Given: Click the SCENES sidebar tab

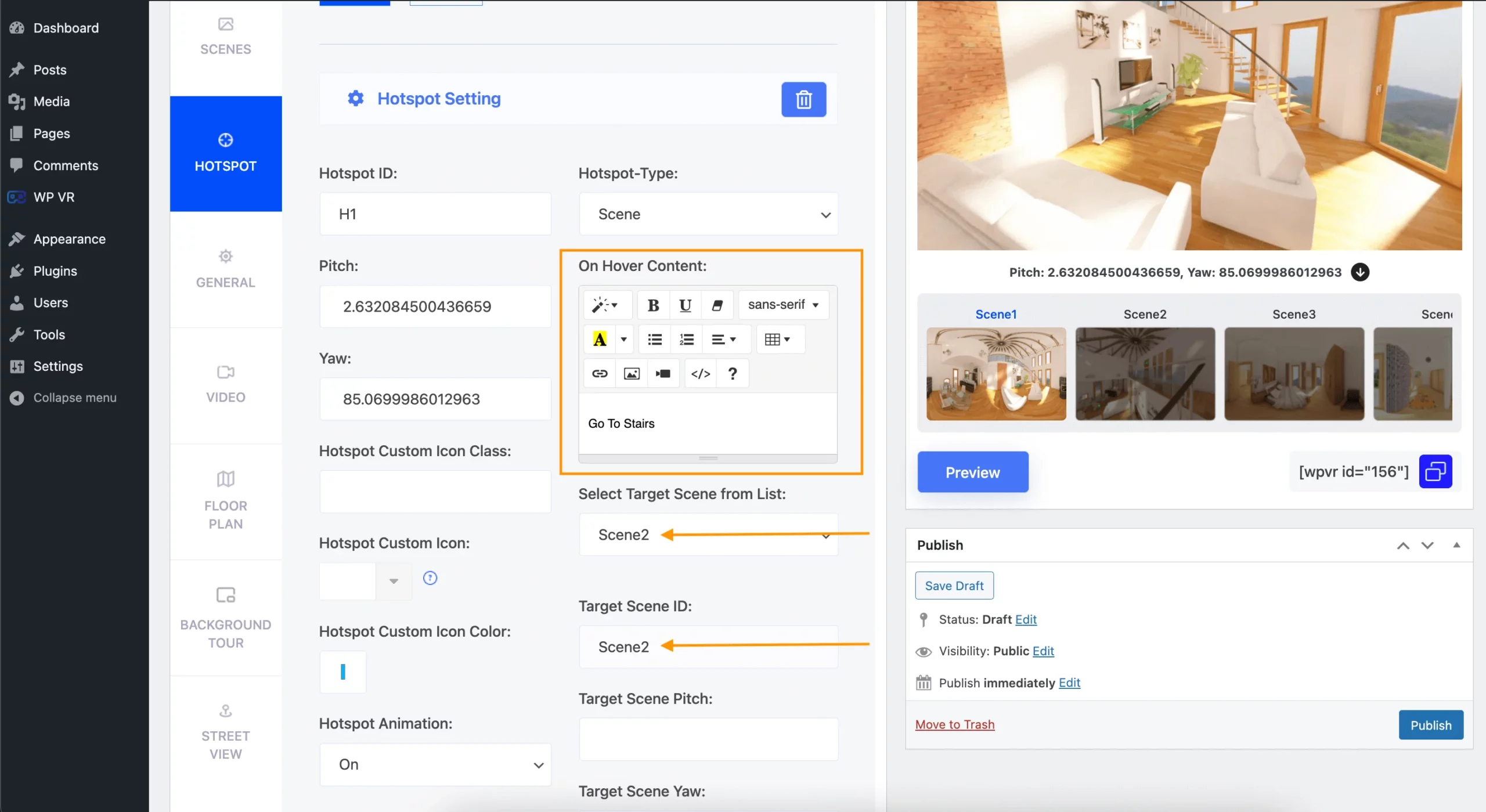Looking at the screenshot, I should (x=226, y=36).
